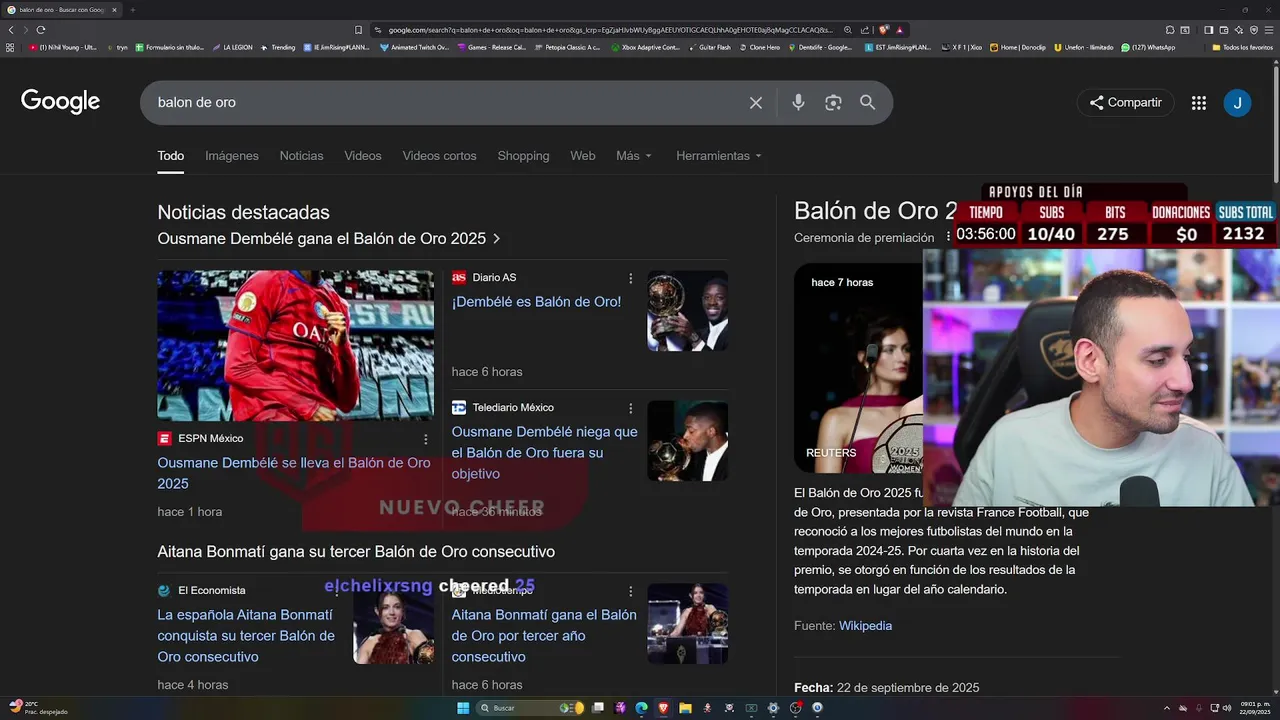Expand the Más dropdown

pos(634,156)
